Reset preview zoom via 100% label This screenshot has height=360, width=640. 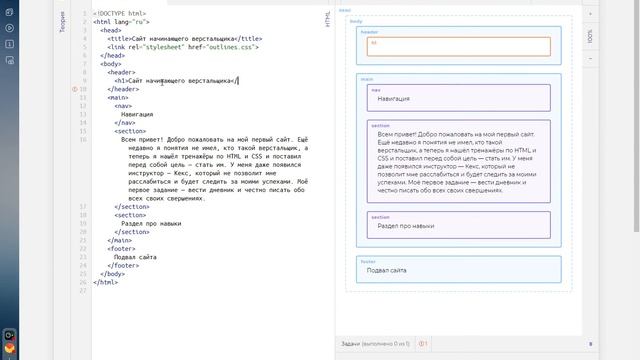point(590,36)
